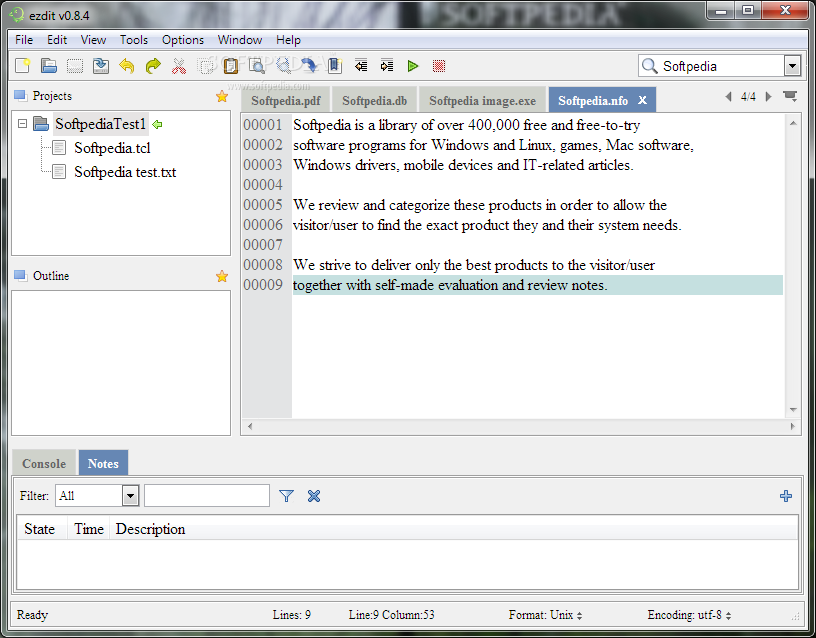Image resolution: width=816 pixels, height=638 pixels.
Task: Open the tab list icon at right
Action: 790,96
